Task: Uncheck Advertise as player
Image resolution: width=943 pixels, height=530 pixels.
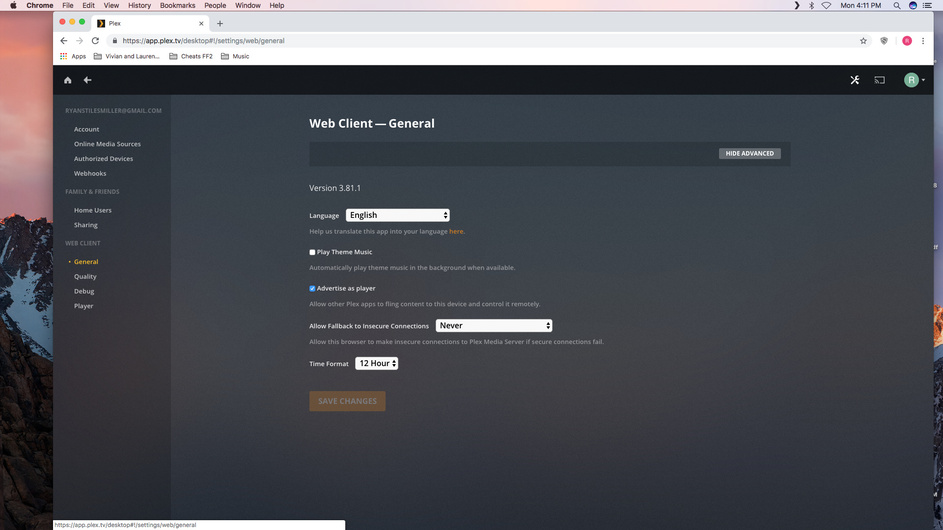Action: pos(312,288)
